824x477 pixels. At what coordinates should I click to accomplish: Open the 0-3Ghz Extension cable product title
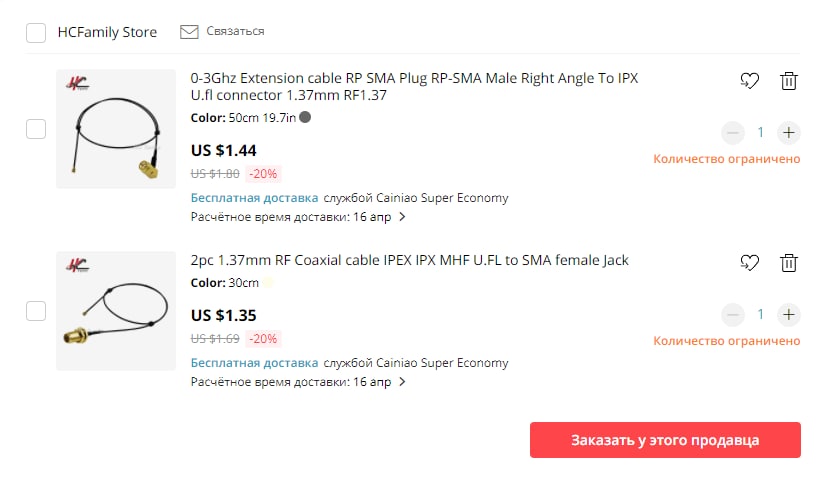click(x=414, y=87)
